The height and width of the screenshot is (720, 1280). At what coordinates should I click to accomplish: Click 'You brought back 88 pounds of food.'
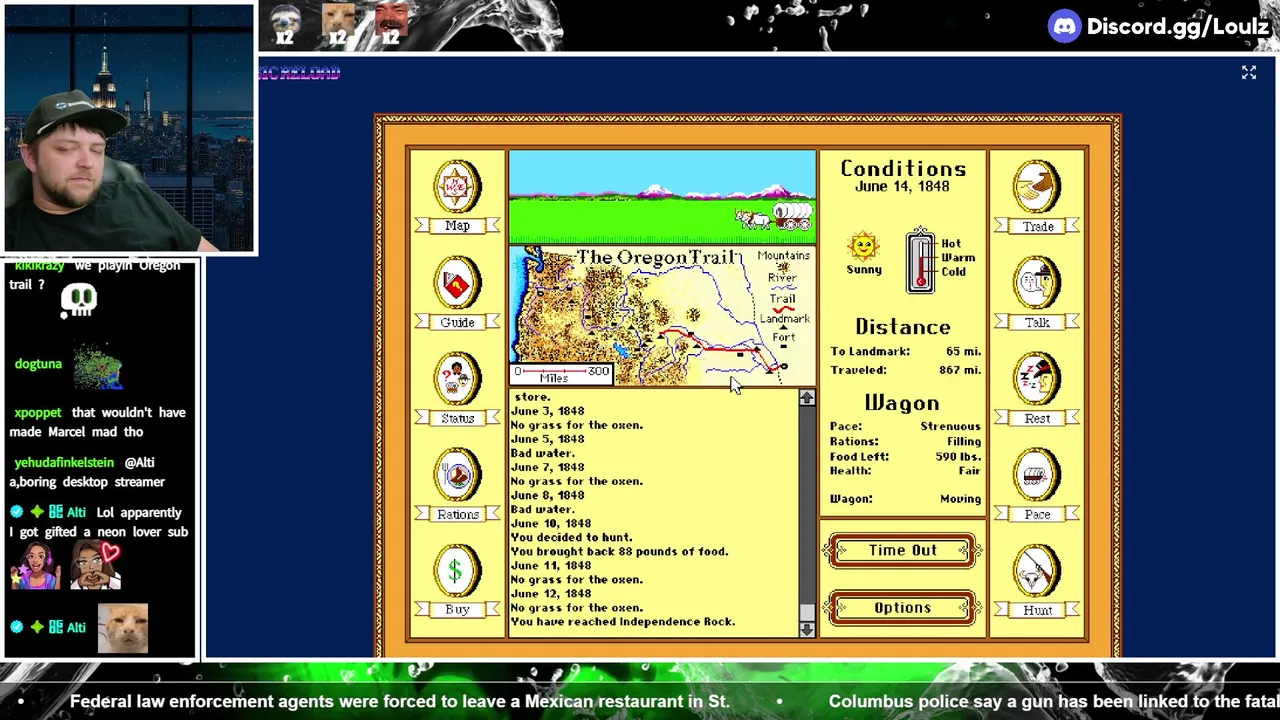(x=620, y=552)
